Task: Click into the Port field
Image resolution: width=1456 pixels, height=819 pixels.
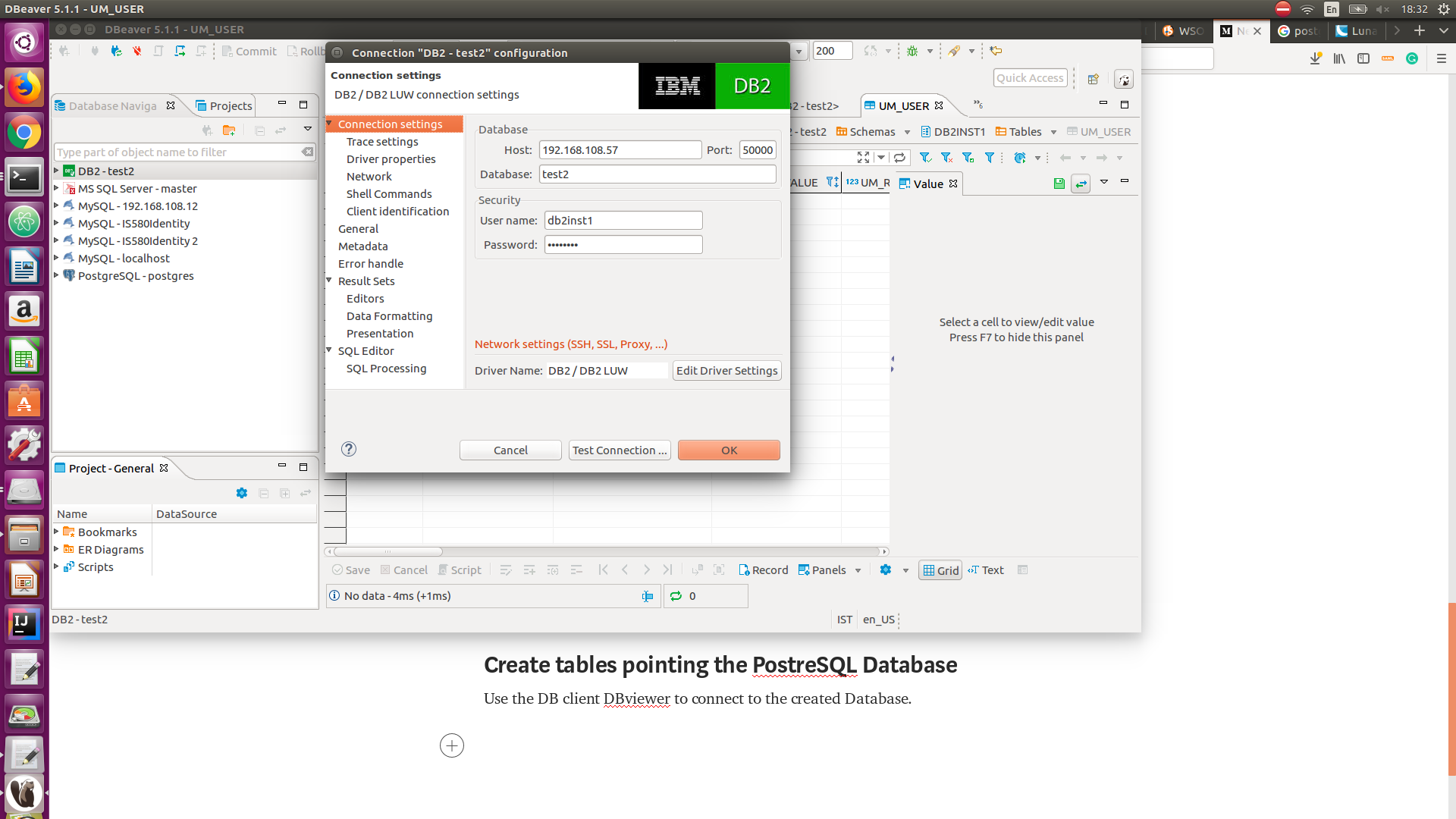Action: [x=758, y=150]
